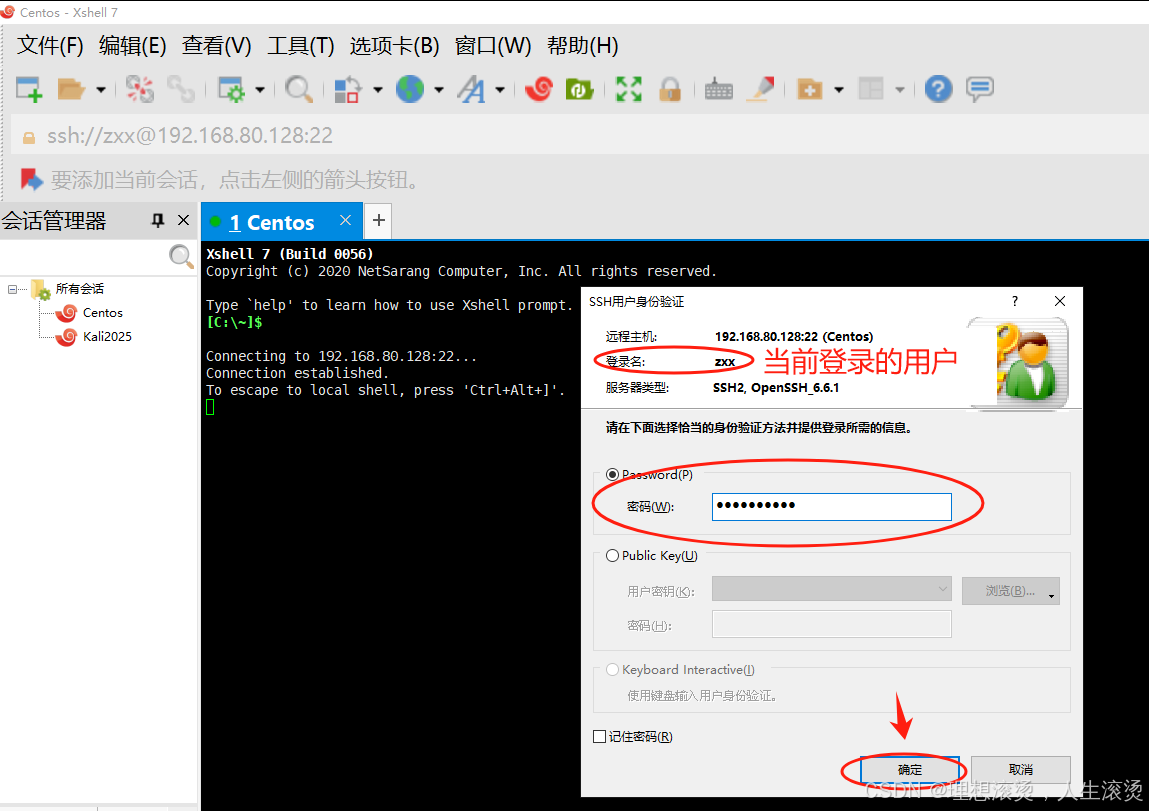Click the Encoding globe icon
This screenshot has width=1149, height=811.
tap(410, 89)
